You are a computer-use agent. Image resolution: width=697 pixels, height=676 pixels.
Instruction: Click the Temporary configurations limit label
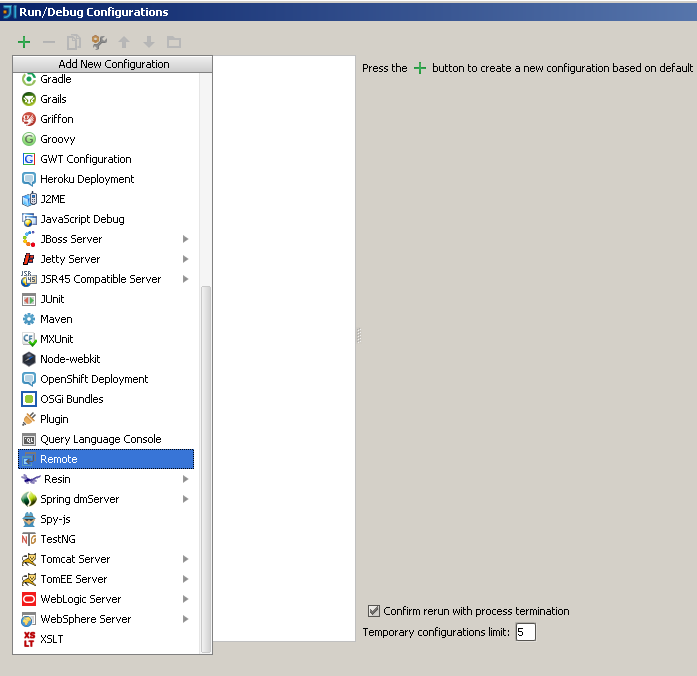coord(436,632)
